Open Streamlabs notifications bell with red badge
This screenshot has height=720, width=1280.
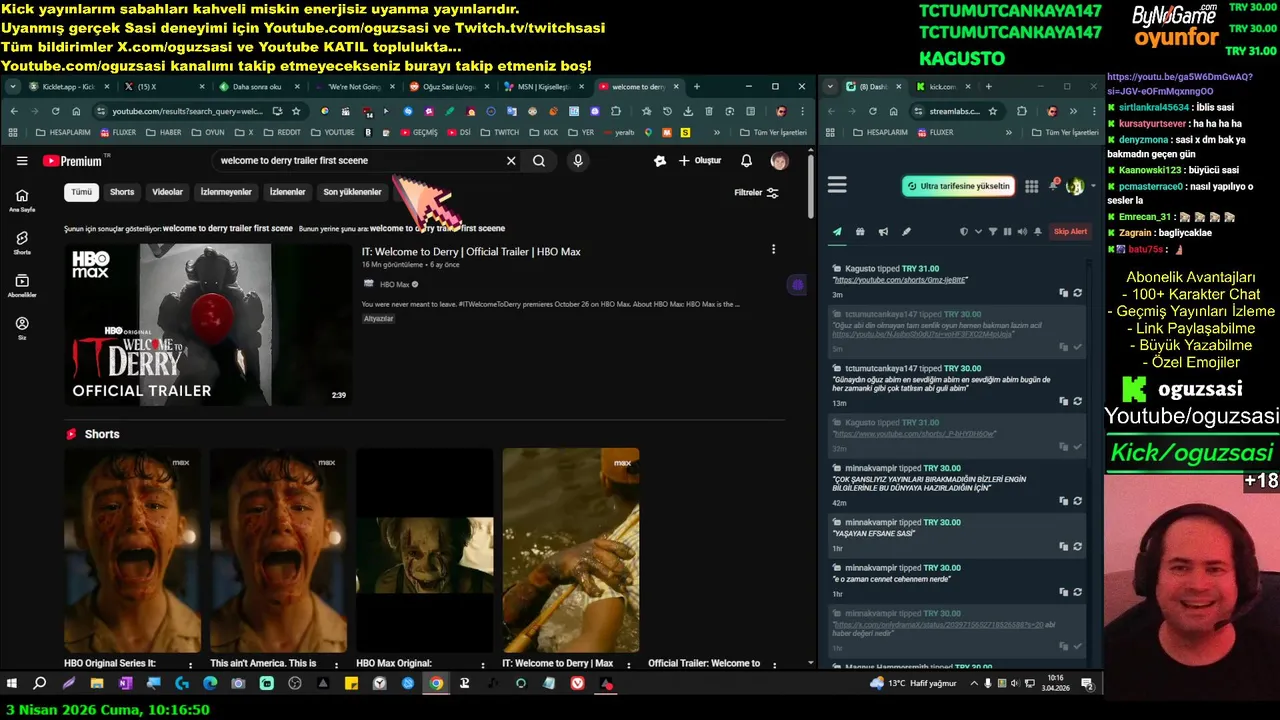tap(1053, 185)
